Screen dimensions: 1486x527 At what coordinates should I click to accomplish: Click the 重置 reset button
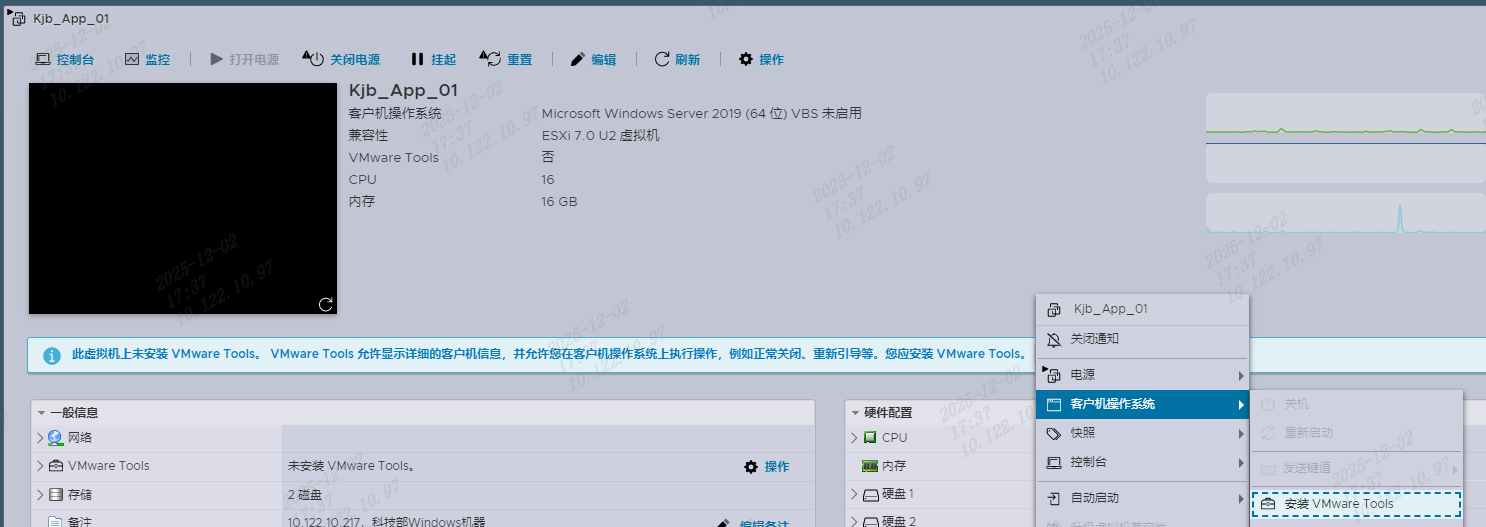pos(506,60)
